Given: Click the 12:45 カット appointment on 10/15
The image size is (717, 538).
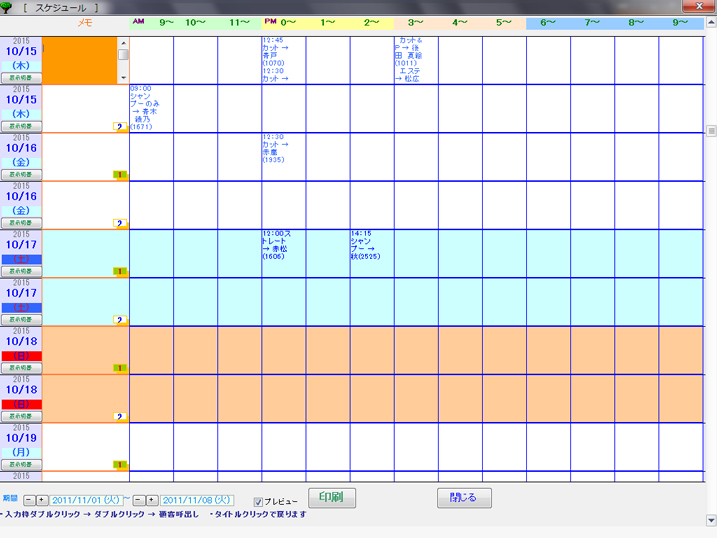Looking at the screenshot, I should 275,52.
